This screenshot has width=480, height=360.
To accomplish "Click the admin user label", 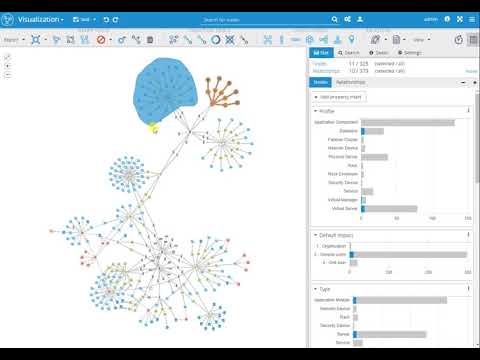I will pyautogui.click(x=431, y=19).
